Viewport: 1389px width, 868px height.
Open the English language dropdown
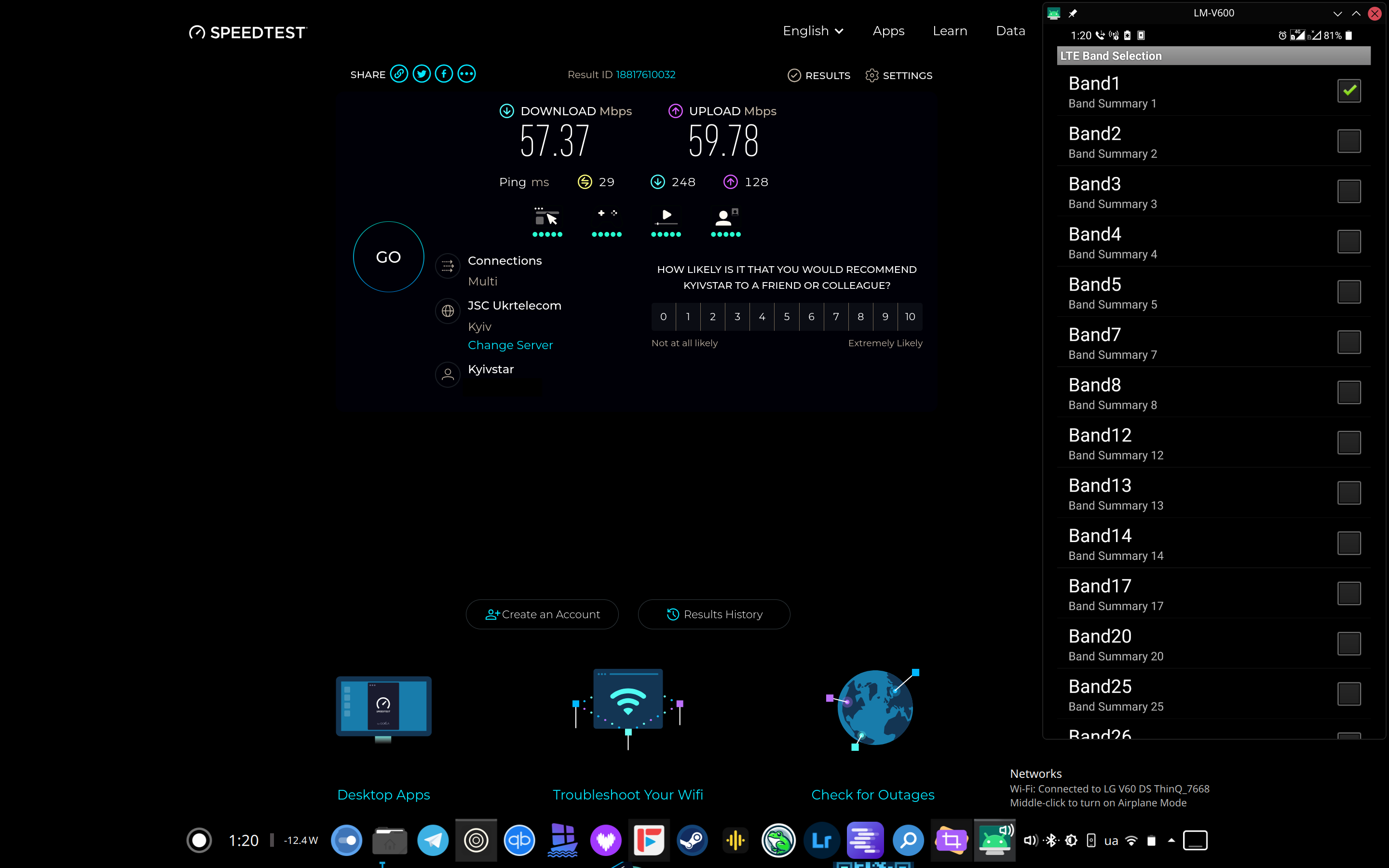click(x=813, y=31)
